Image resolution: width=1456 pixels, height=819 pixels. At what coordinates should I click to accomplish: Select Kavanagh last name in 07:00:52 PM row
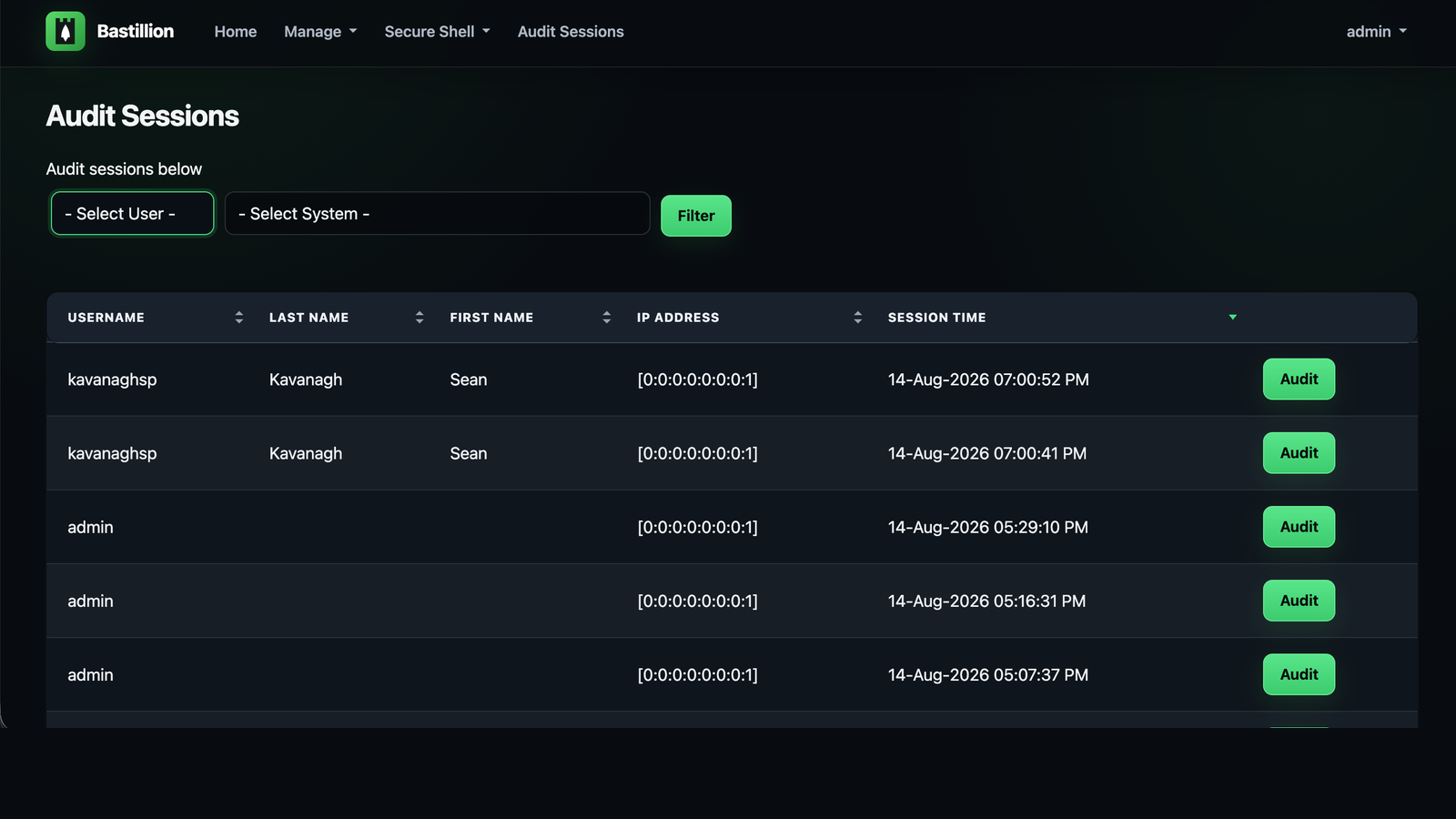[306, 379]
